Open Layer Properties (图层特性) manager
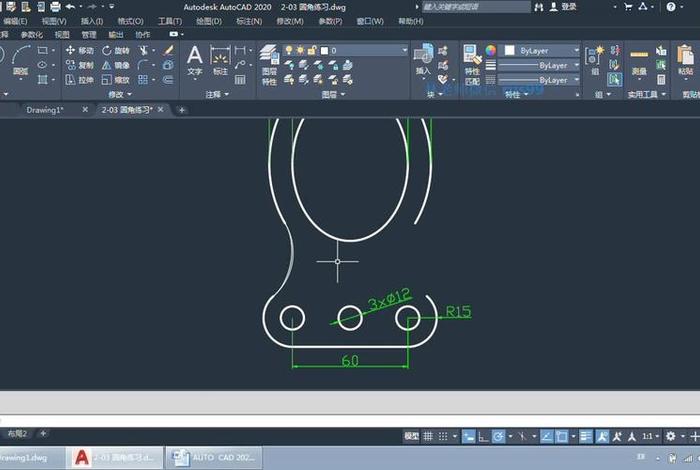Image resolution: width=700 pixels, height=470 pixels. 269,65
